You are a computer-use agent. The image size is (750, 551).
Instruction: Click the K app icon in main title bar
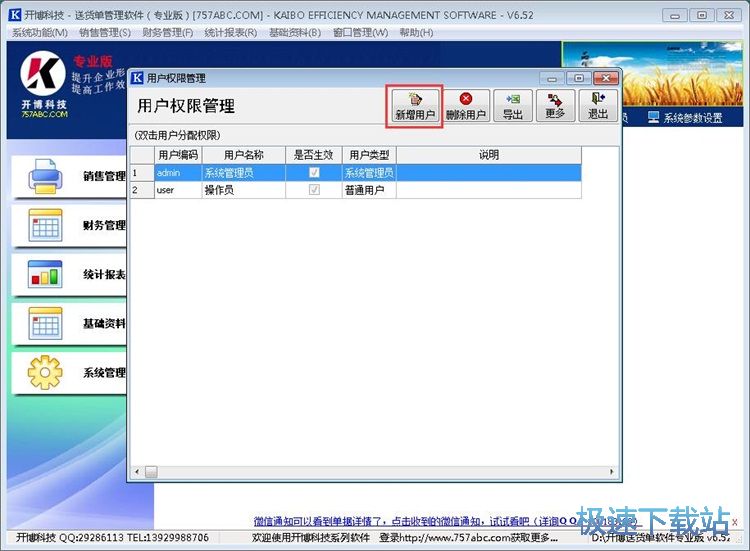point(15,15)
